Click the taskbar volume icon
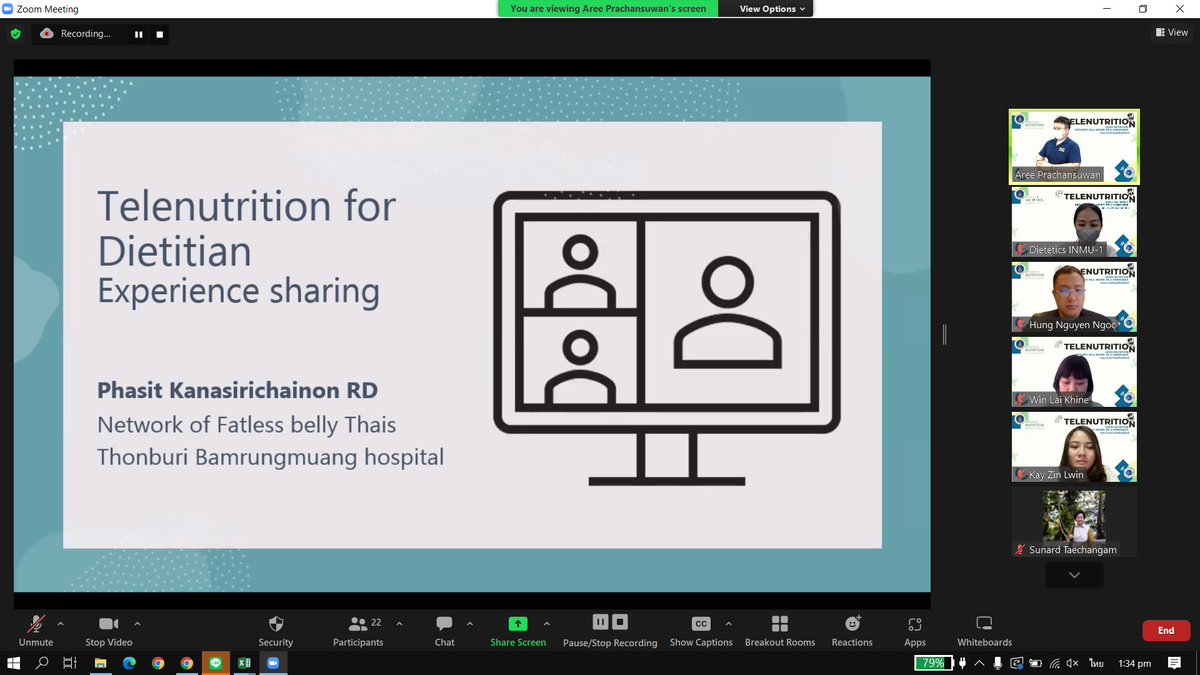Screen dimensions: 1200x675 pos(1072,663)
